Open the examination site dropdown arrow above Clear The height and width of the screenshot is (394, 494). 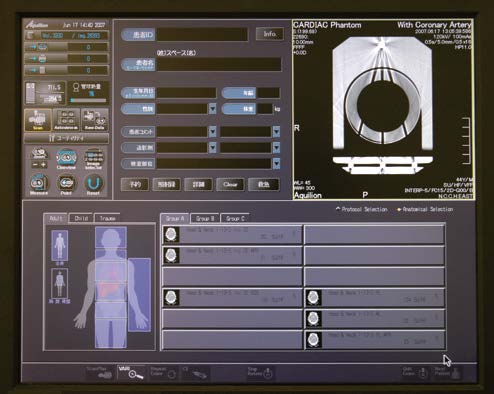pyautogui.click(x=276, y=163)
